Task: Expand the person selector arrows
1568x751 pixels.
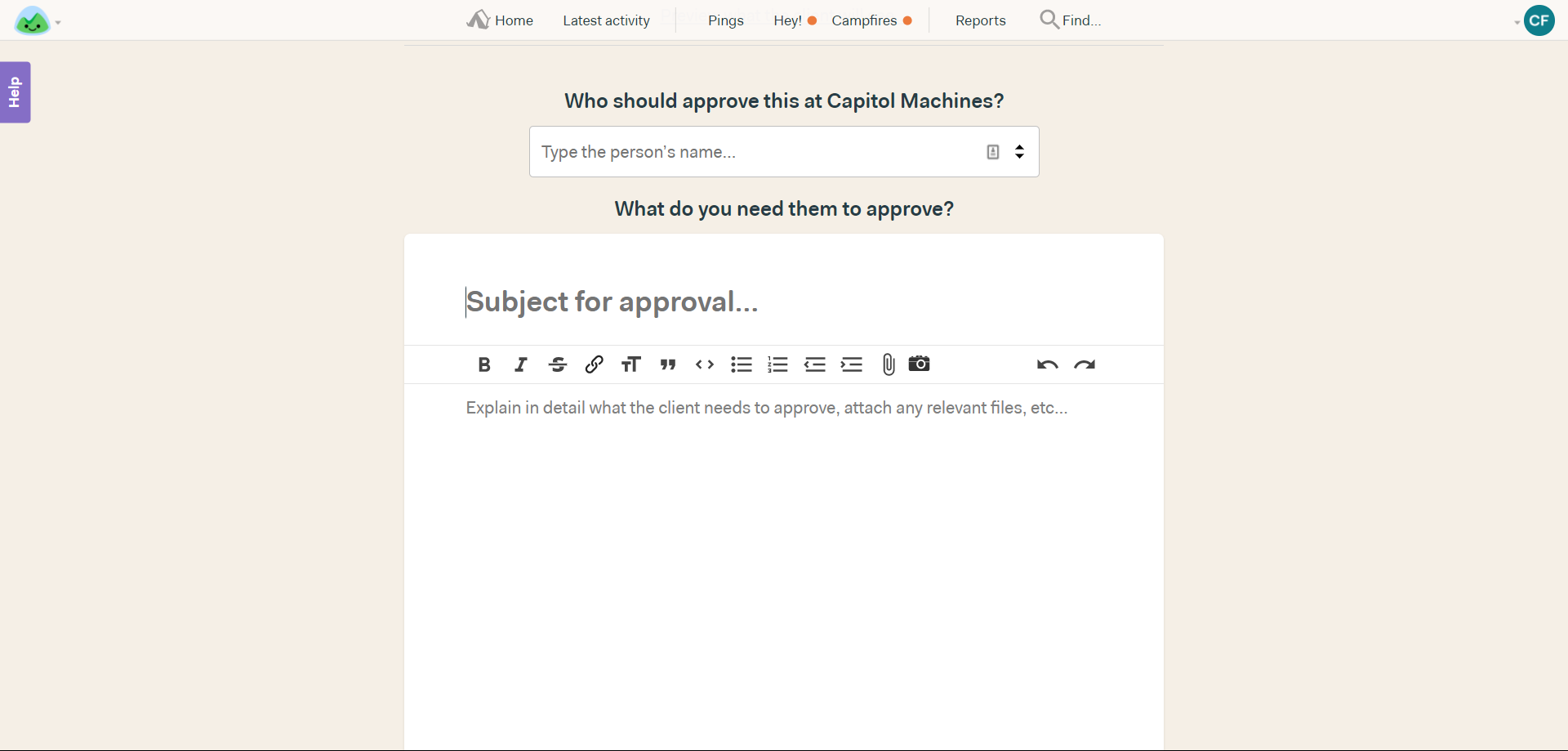Action: coord(1020,152)
